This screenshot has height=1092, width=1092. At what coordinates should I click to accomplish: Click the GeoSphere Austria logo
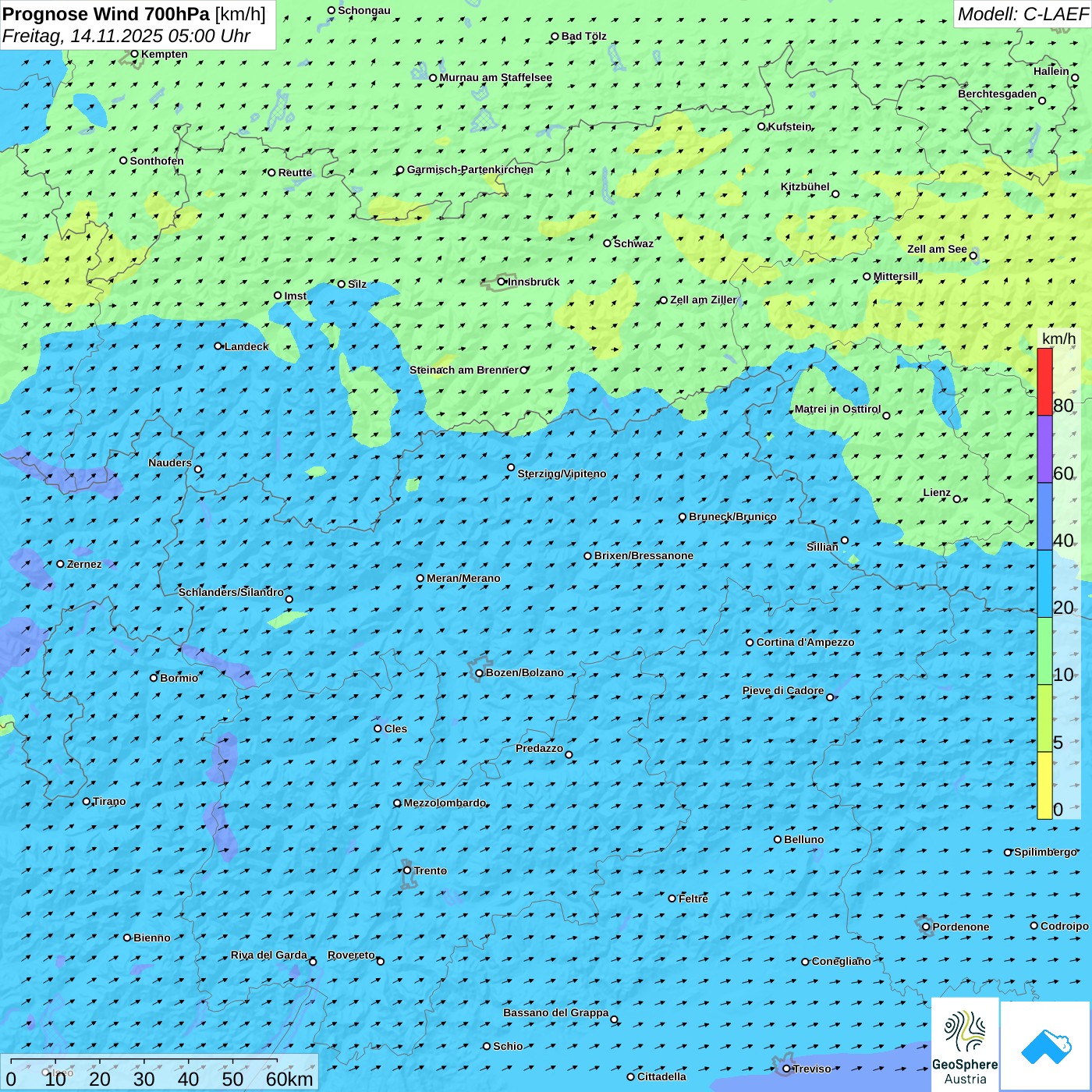(966, 1045)
